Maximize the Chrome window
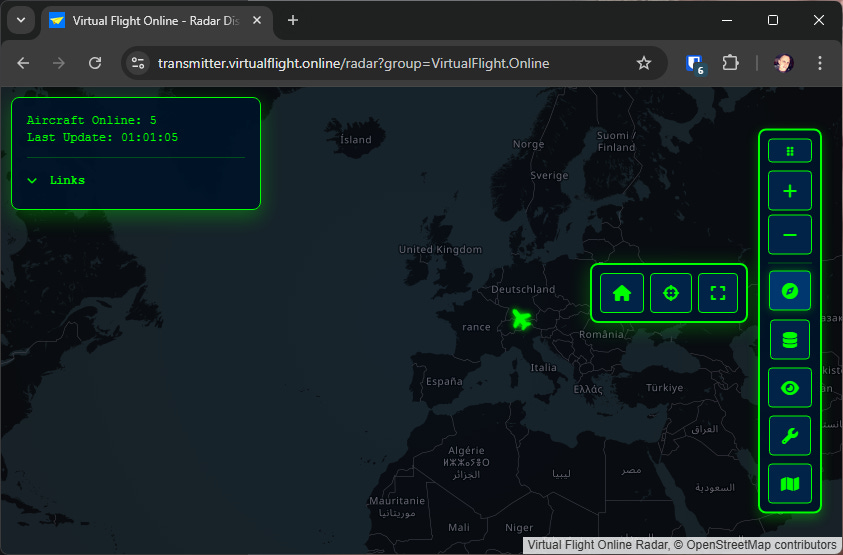Viewport: 843px width, 555px height. tap(773, 20)
